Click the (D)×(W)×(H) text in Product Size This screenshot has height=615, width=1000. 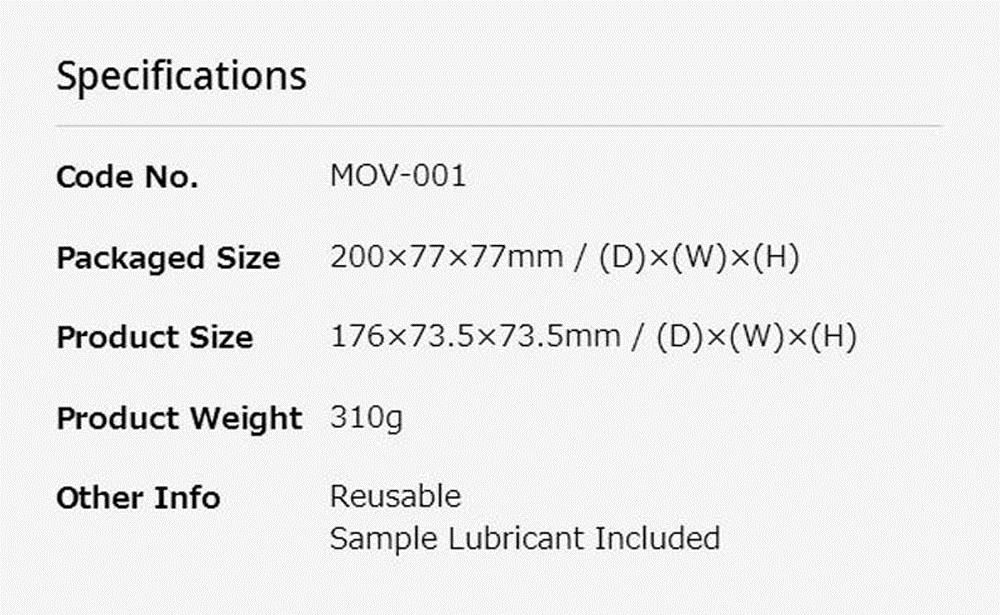[x=756, y=337]
